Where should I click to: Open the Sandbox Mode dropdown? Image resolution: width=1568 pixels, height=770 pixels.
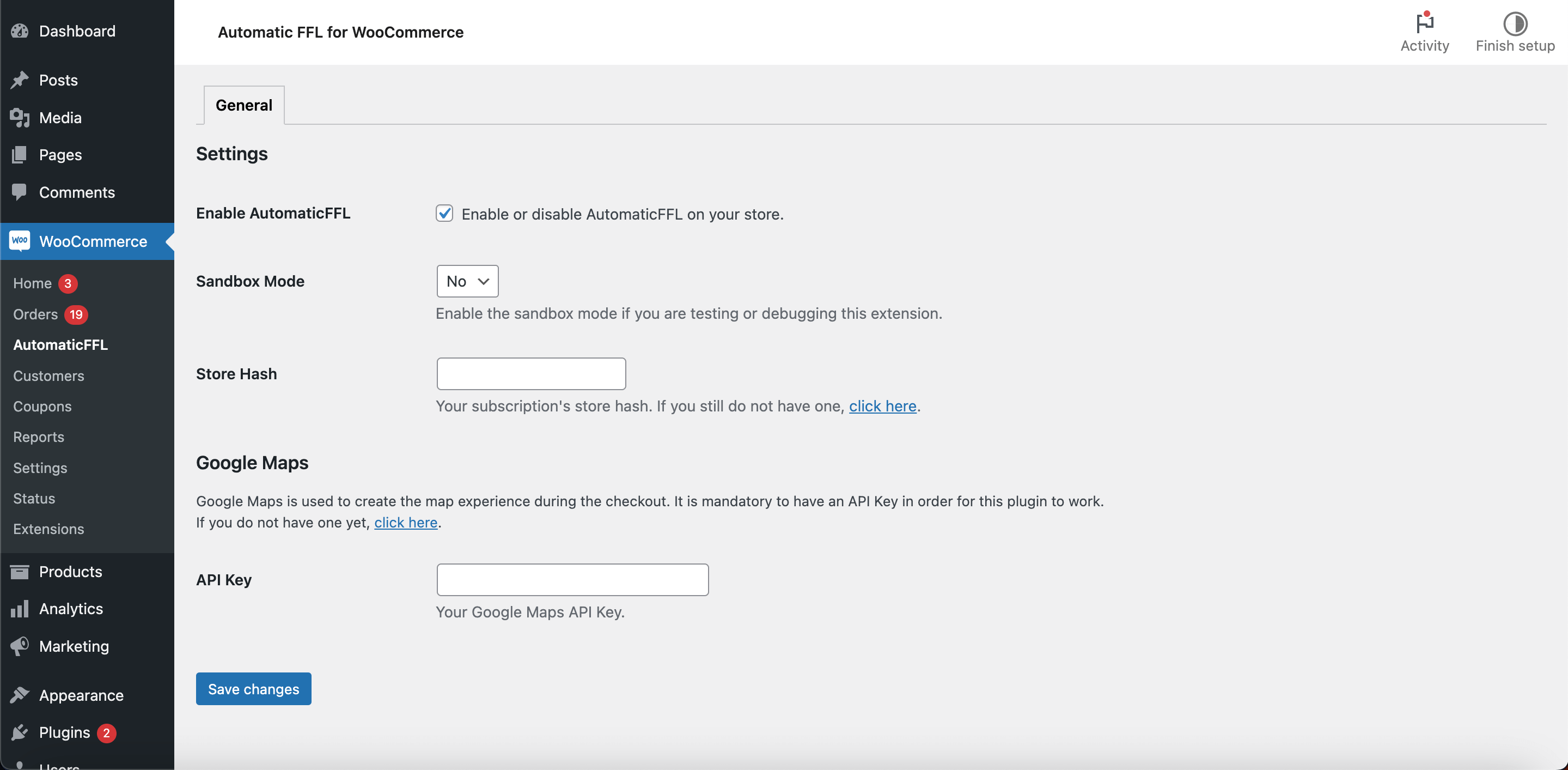coord(467,281)
